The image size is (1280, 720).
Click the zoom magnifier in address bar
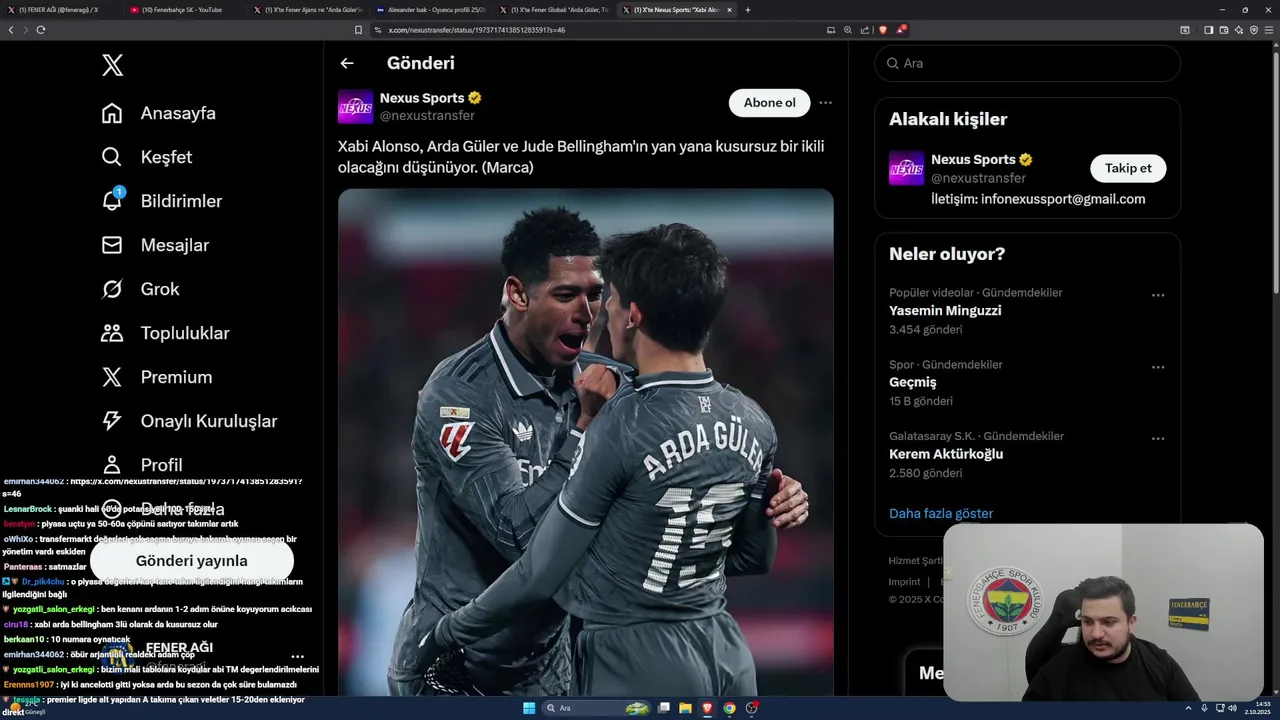point(848,30)
